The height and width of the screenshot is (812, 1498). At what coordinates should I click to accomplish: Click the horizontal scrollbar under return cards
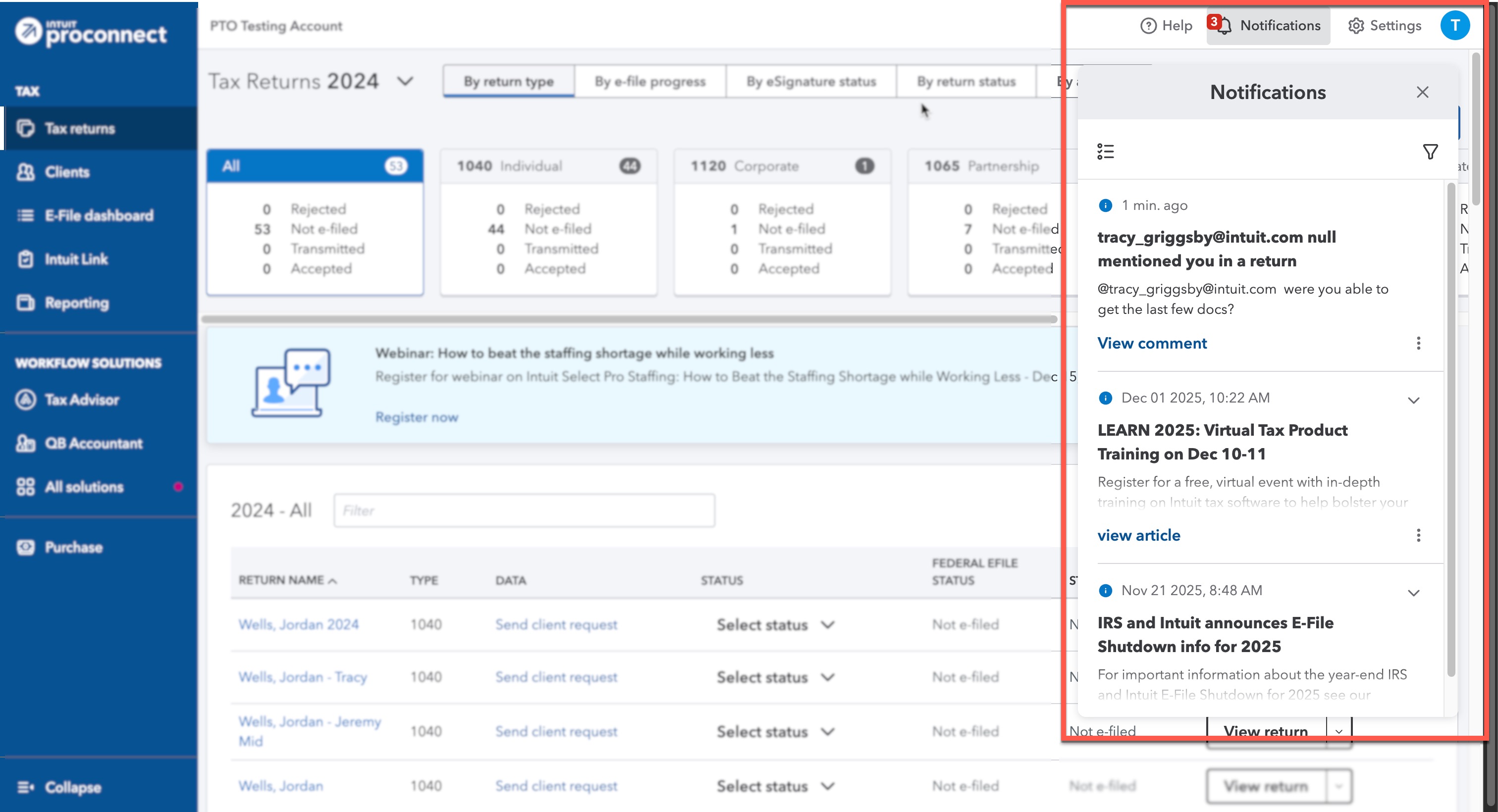tap(629, 319)
